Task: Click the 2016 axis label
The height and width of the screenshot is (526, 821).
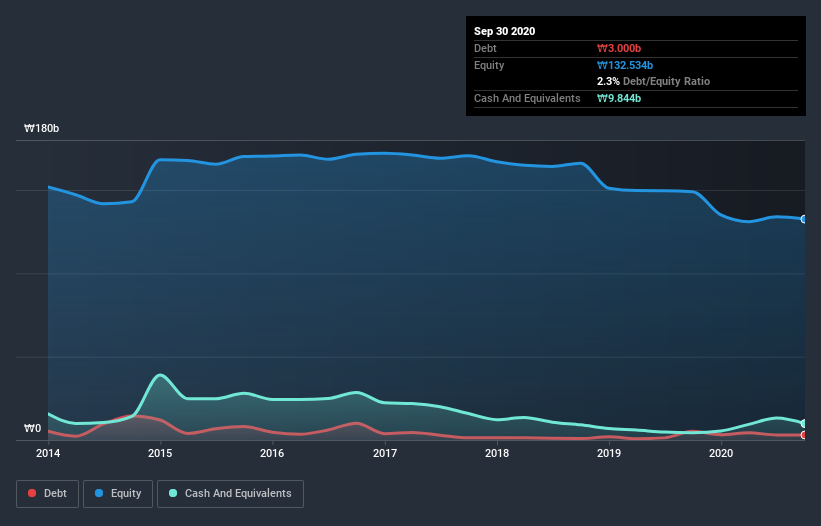Action: [x=272, y=453]
